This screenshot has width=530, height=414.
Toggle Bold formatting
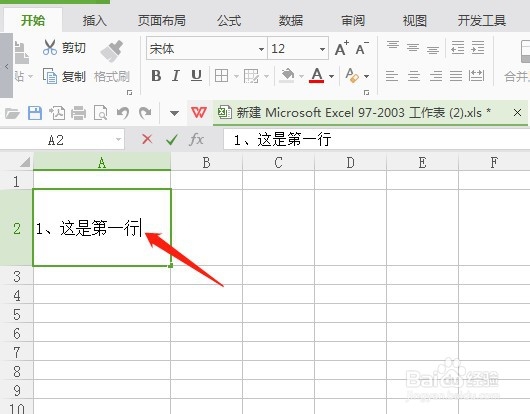pos(156,76)
